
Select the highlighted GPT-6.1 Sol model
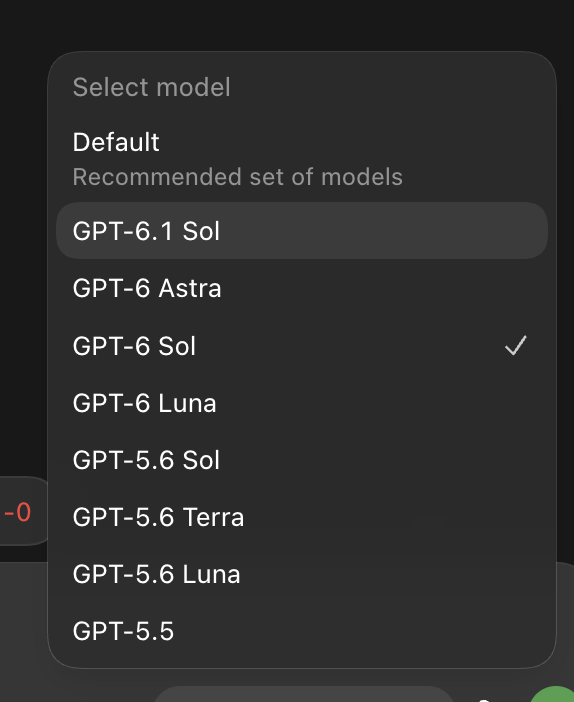click(302, 231)
